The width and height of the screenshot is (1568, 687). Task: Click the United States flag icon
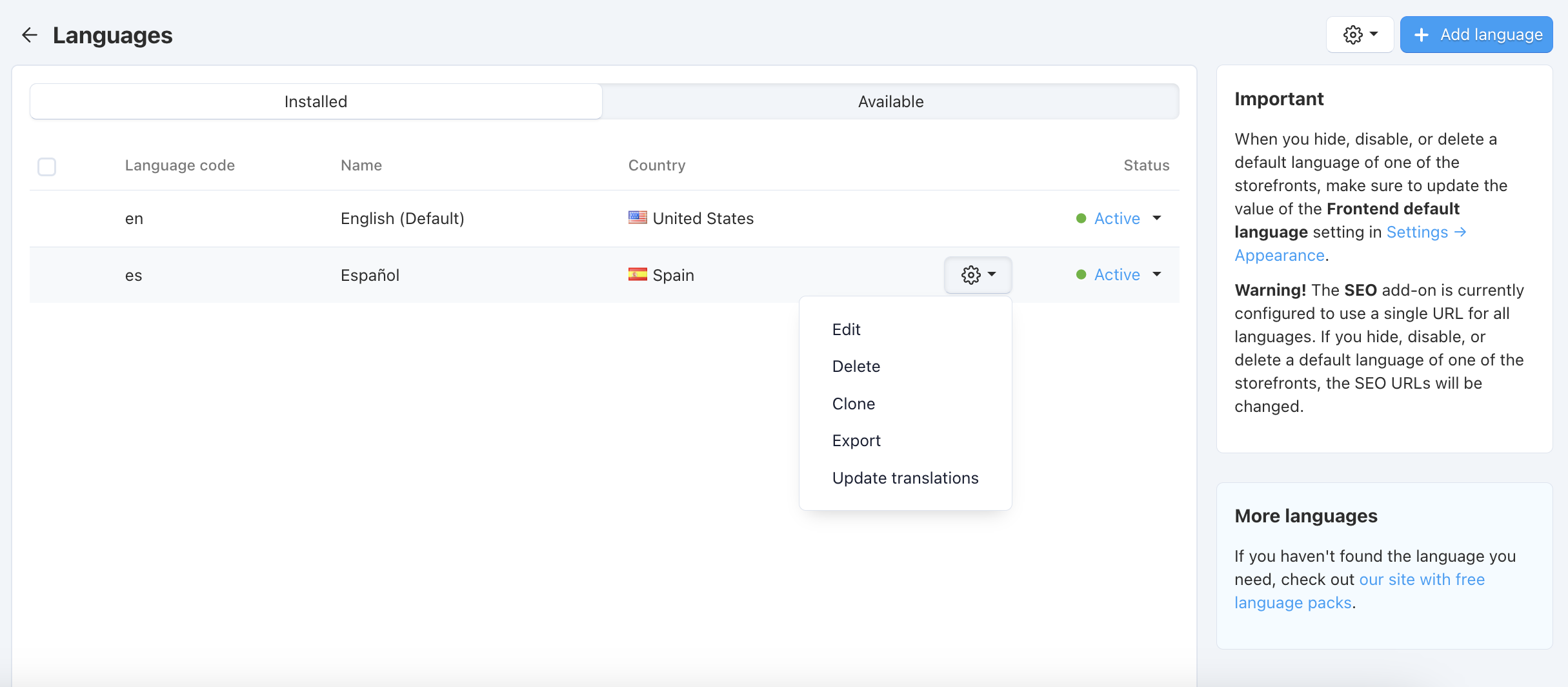pos(638,218)
